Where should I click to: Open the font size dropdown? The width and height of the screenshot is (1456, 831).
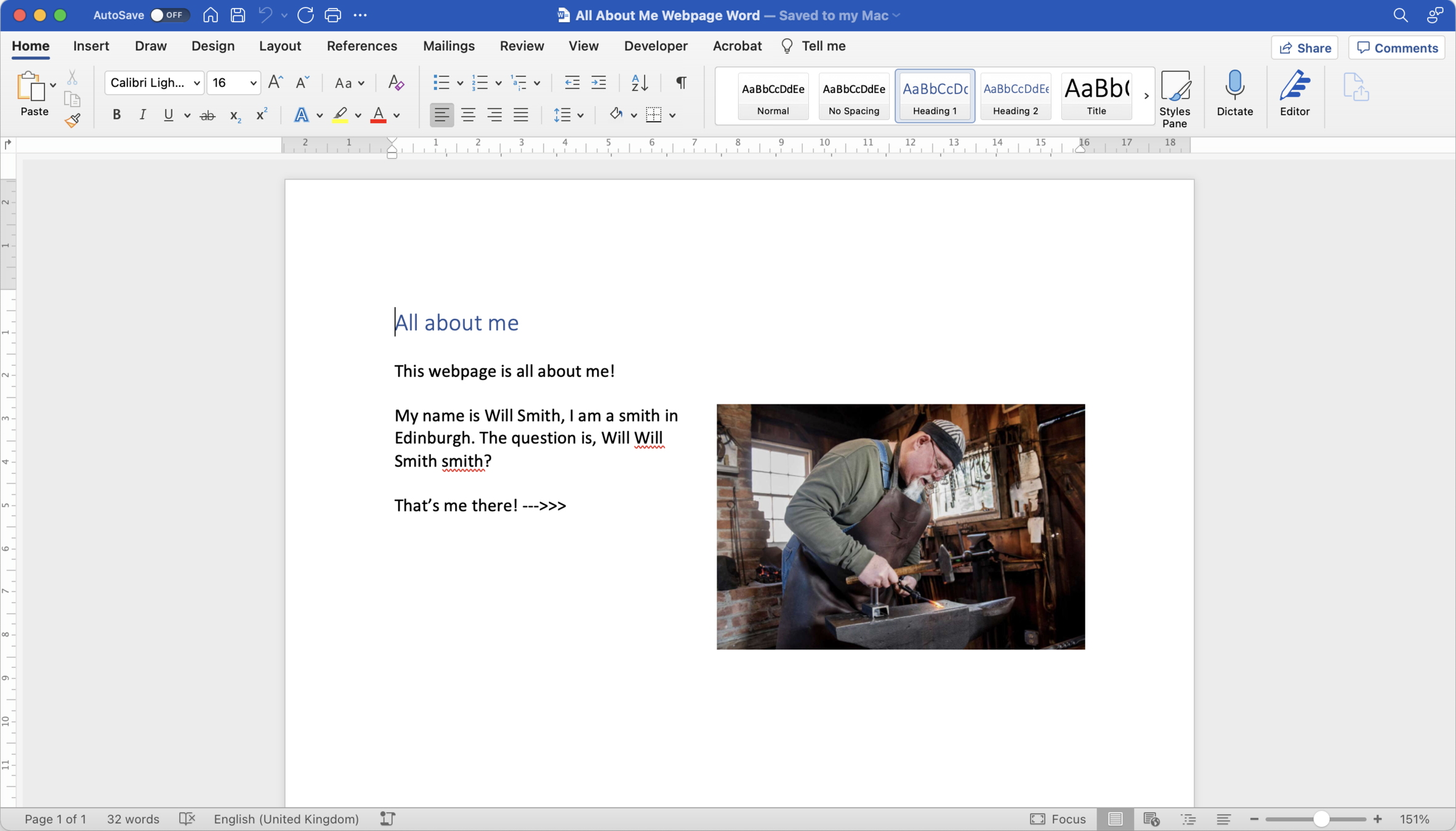[x=253, y=82]
